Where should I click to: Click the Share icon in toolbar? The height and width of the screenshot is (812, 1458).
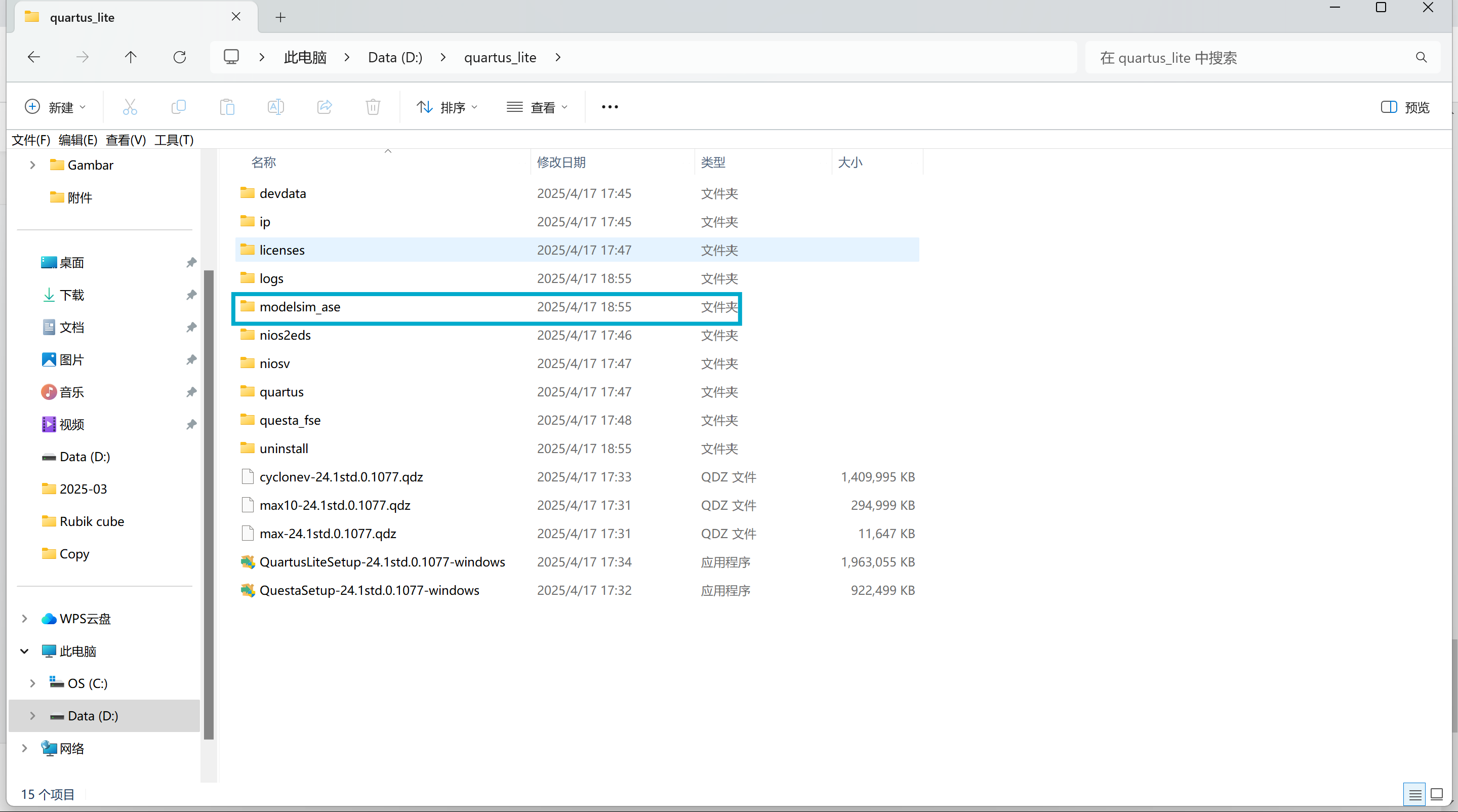tap(325, 107)
